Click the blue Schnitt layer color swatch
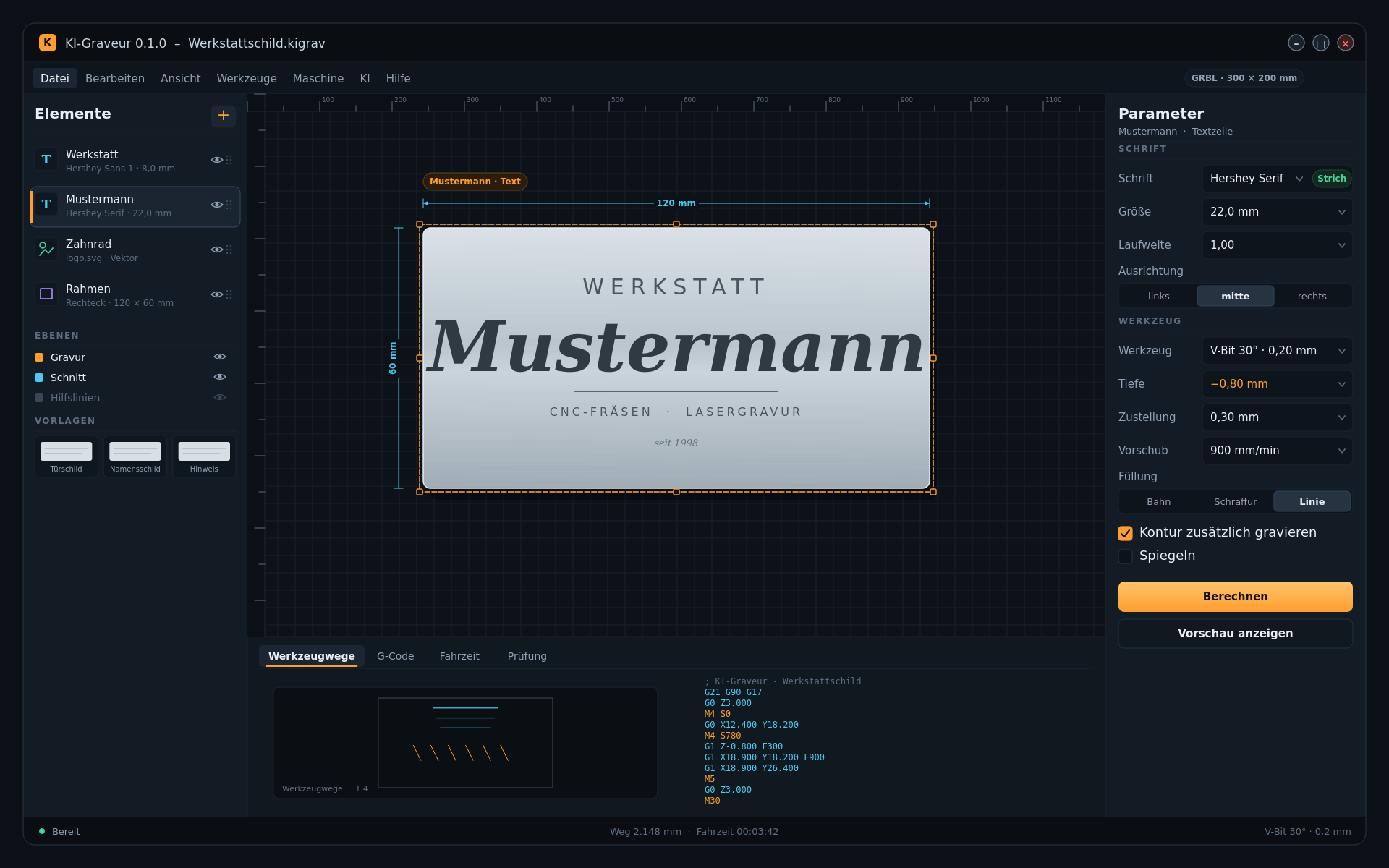This screenshot has width=1389, height=868. pyautogui.click(x=39, y=378)
